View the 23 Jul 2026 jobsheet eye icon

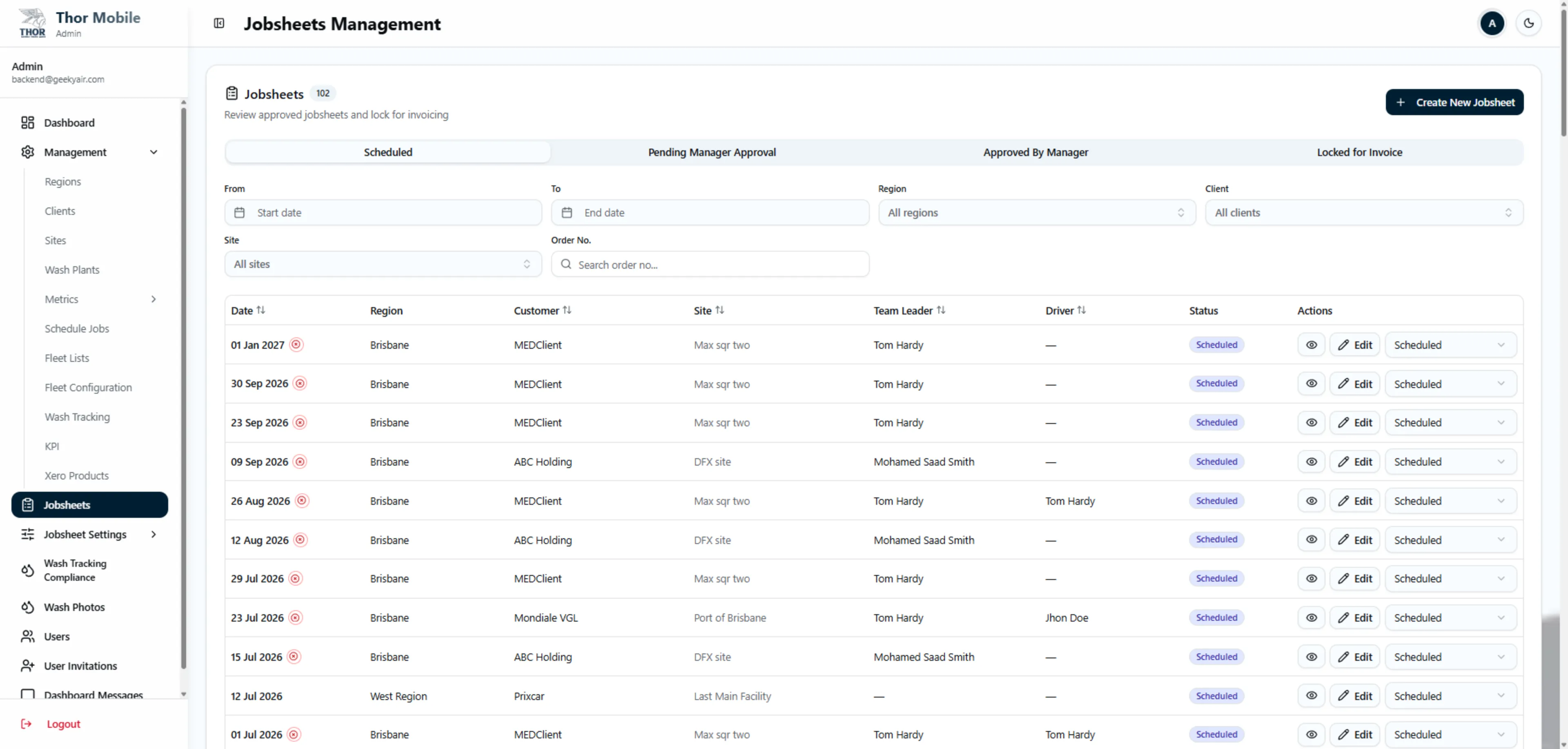point(1311,617)
